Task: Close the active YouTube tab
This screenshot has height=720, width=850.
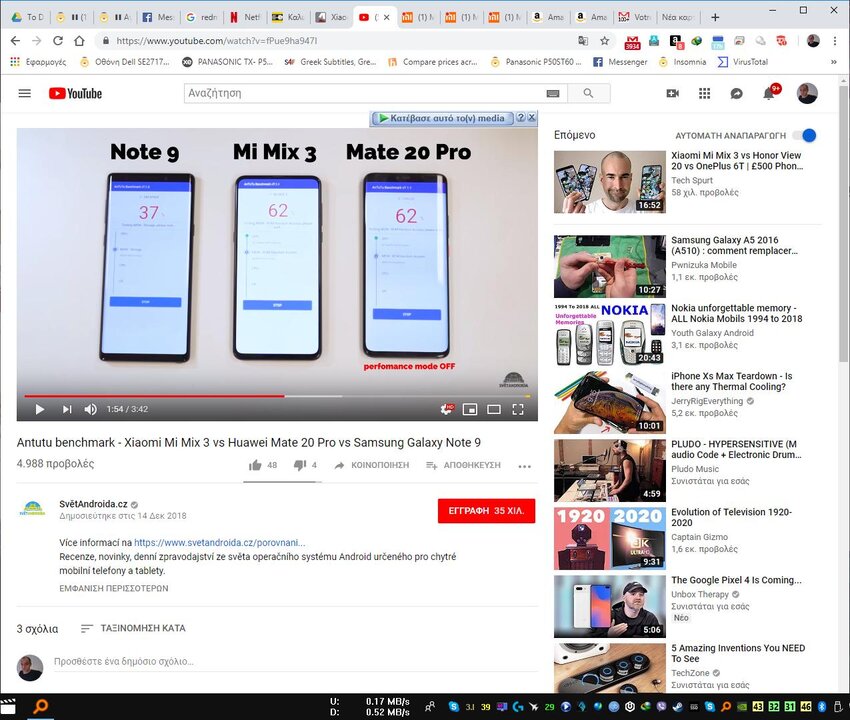Action: click(x=387, y=17)
